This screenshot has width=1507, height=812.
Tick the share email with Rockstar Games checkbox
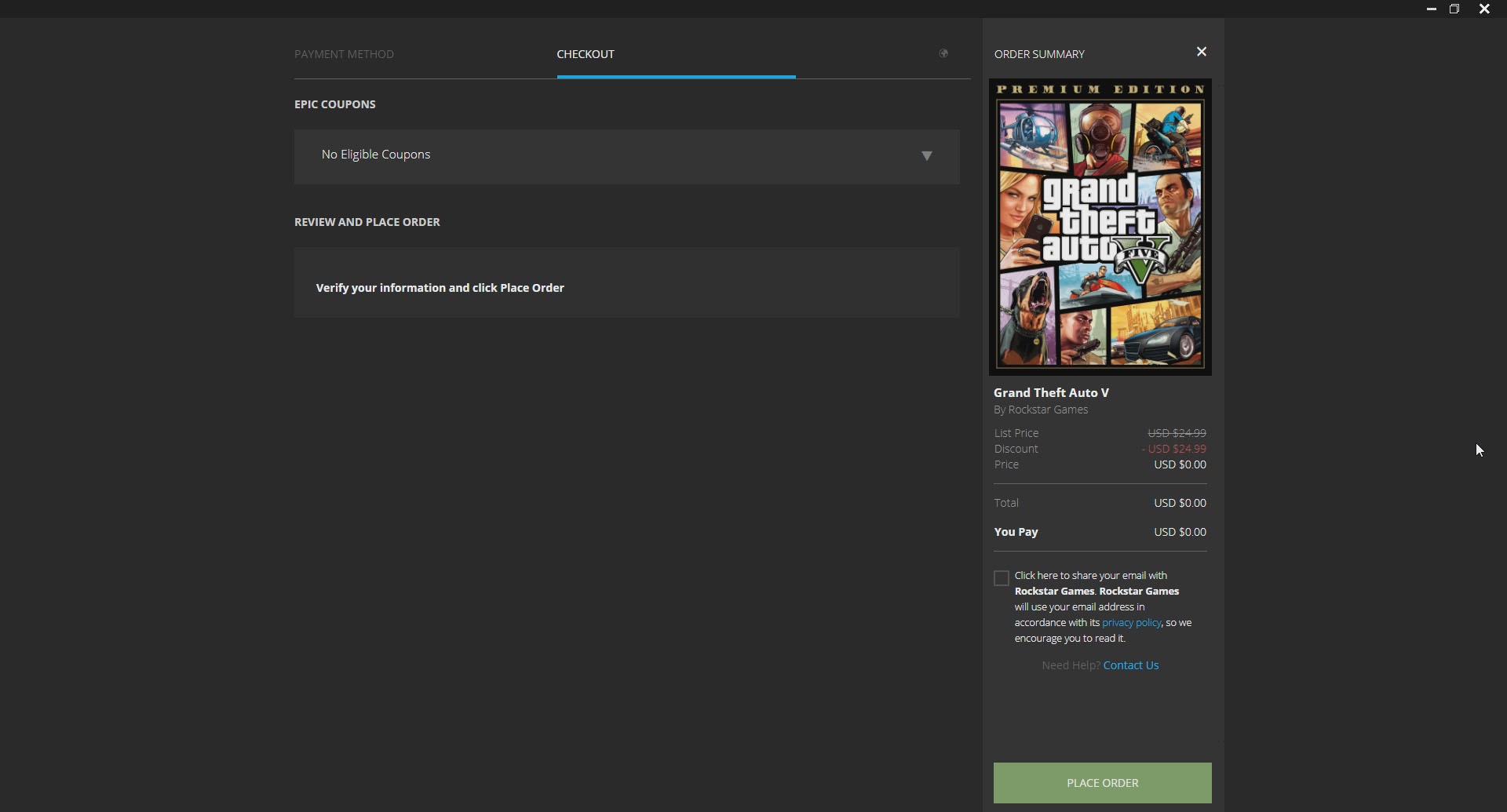point(1001,578)
